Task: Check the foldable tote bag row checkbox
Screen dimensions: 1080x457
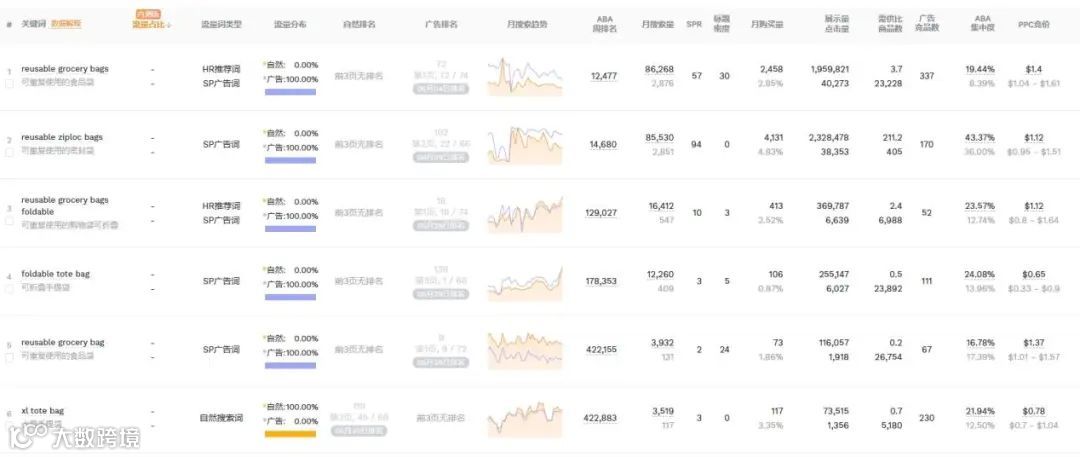Action: [x=11, y=288]
